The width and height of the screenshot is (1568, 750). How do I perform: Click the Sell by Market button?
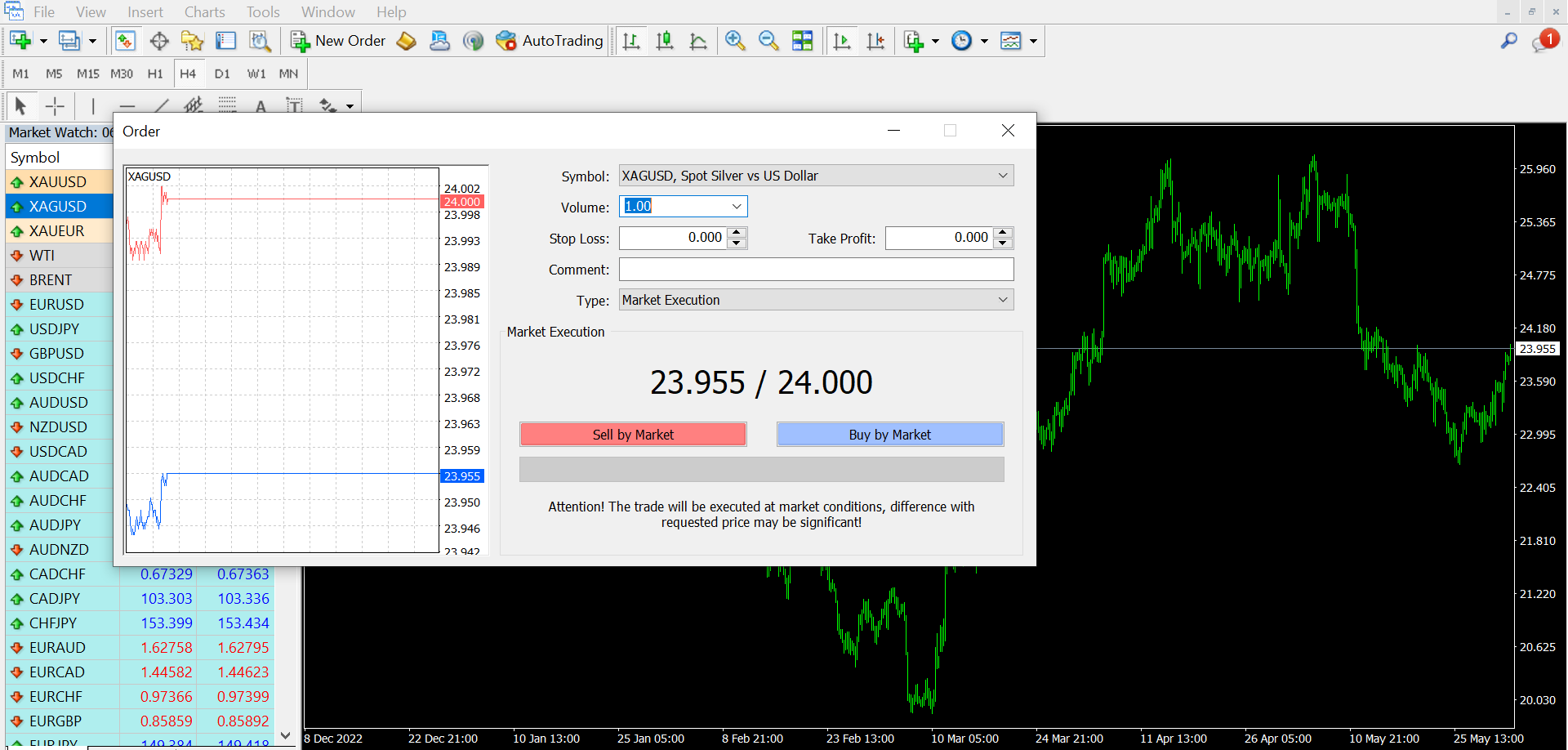tap(633, 435)
